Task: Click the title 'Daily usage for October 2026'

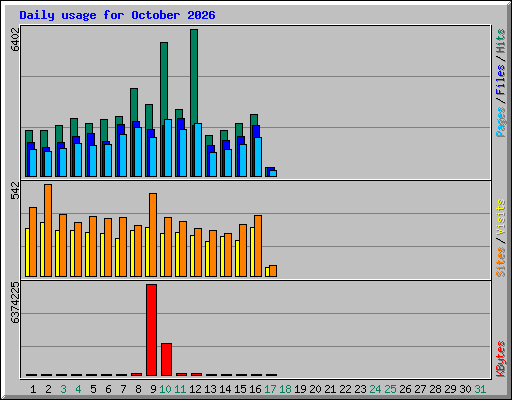Action: [117, 15]
